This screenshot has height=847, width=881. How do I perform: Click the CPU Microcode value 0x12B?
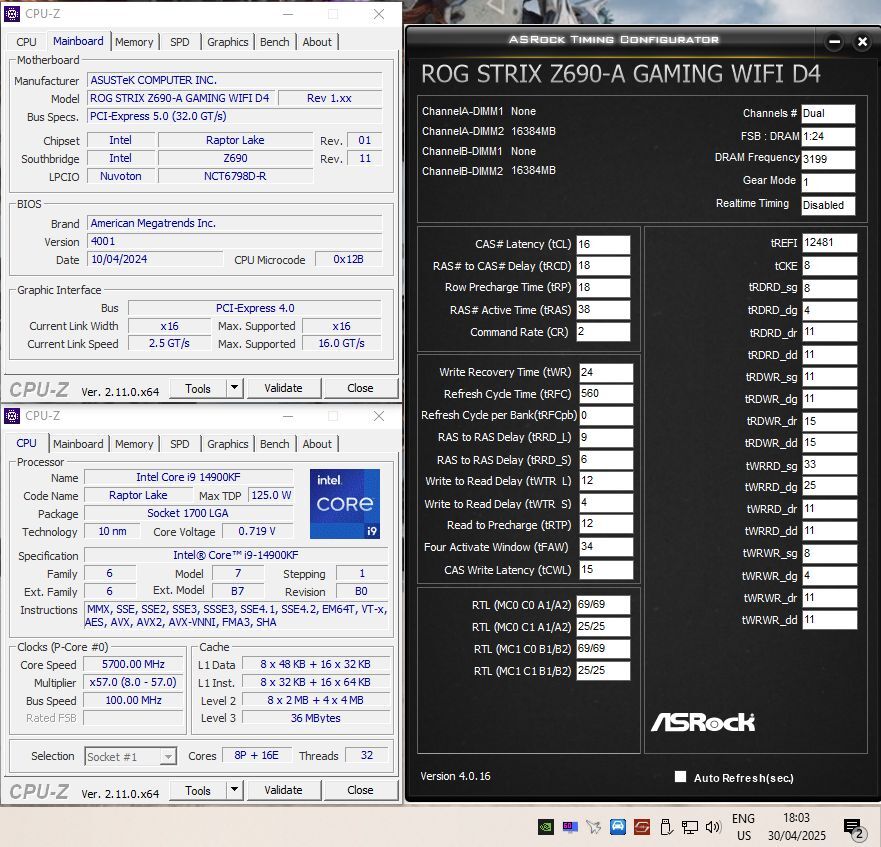348,259
